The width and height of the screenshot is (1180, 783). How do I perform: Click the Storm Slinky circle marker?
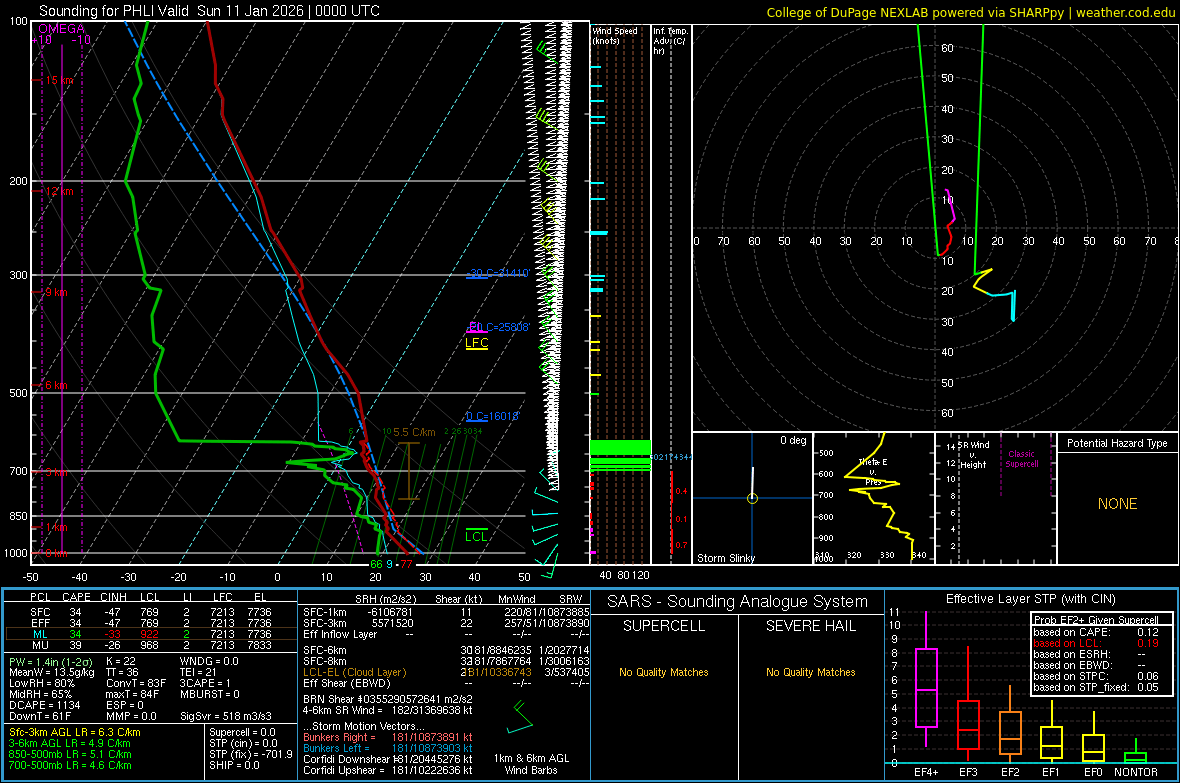pos(752,498)
